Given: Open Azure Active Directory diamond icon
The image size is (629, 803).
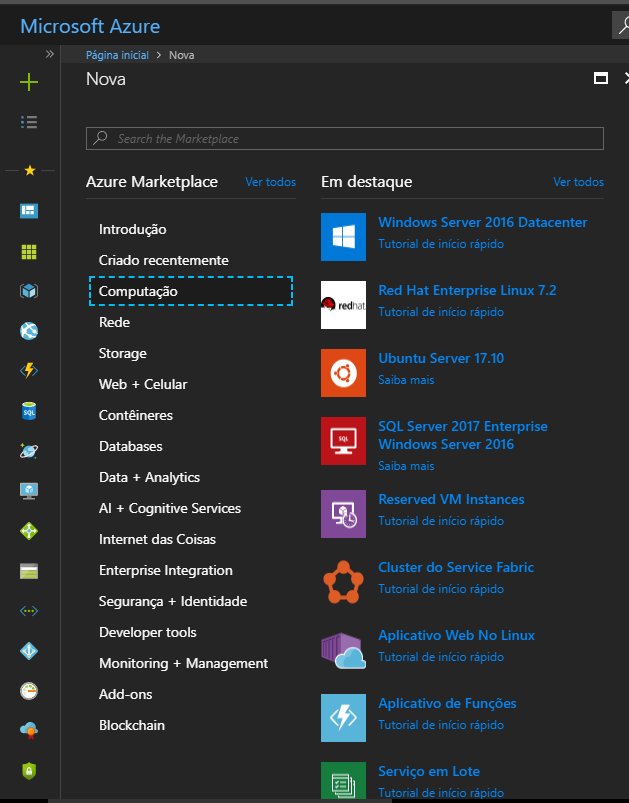Looking at the screenshot, I should (x=29, y=651).
